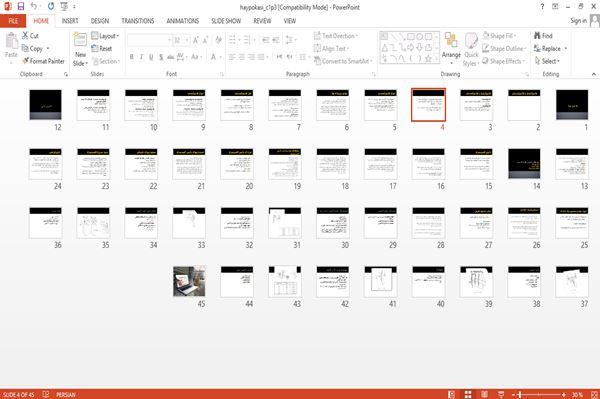Open the Copy dropdown arrow
Screen dimensions: 600x399
[48, 49]
